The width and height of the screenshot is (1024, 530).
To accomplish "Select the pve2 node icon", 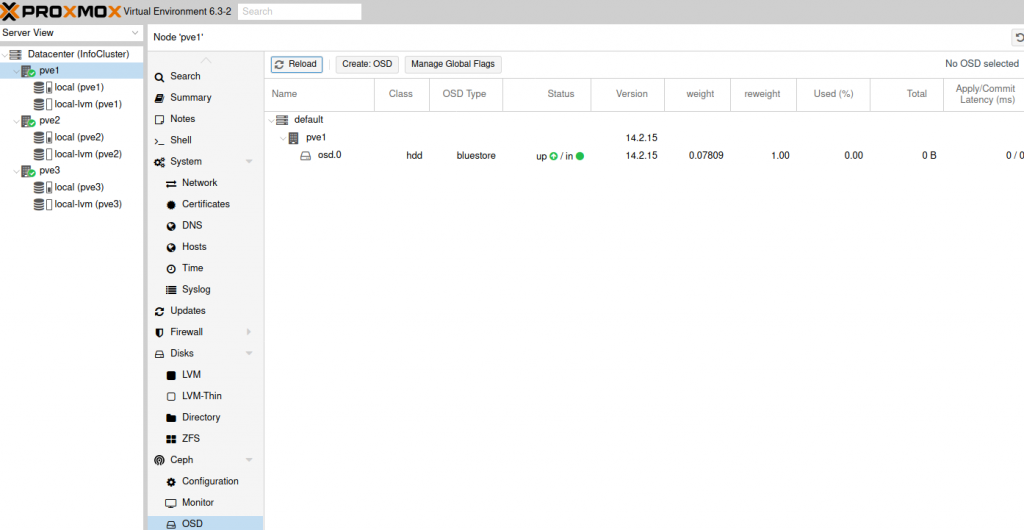I will pos(28,121).
